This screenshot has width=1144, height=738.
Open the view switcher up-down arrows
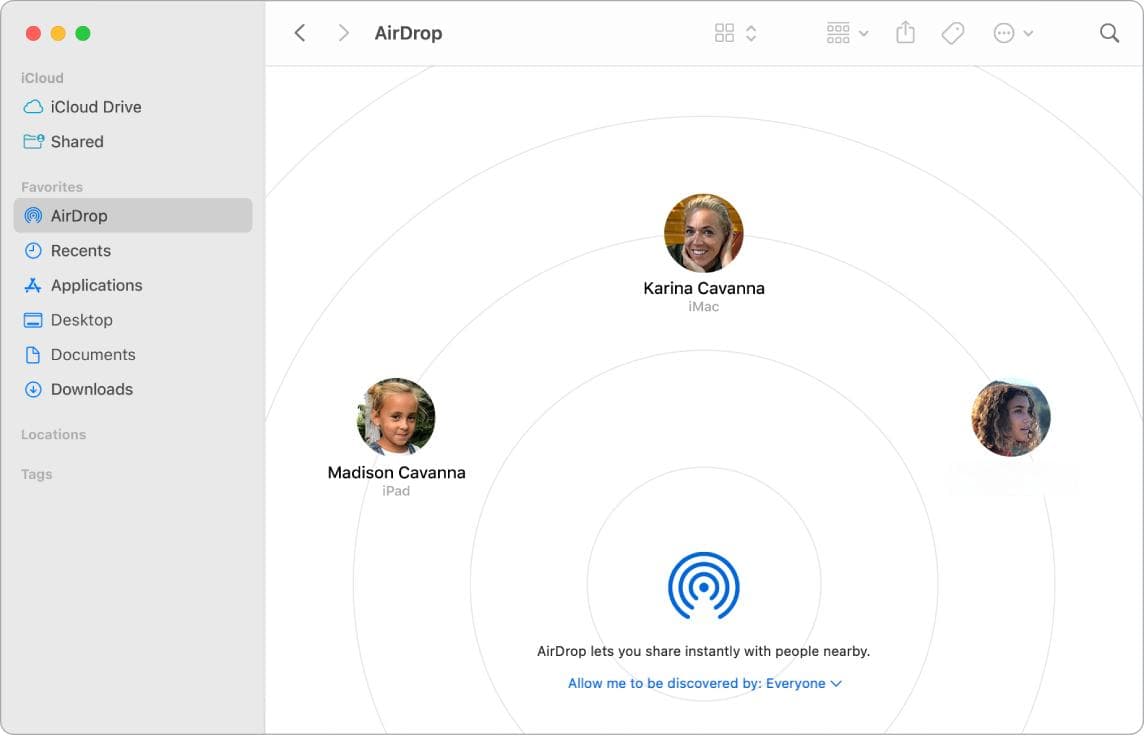pos(751,33)
